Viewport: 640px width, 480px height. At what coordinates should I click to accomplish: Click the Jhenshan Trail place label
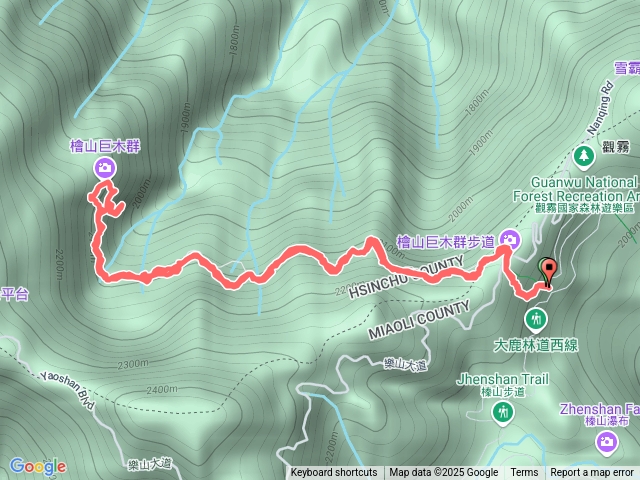(x=502, y=384)
